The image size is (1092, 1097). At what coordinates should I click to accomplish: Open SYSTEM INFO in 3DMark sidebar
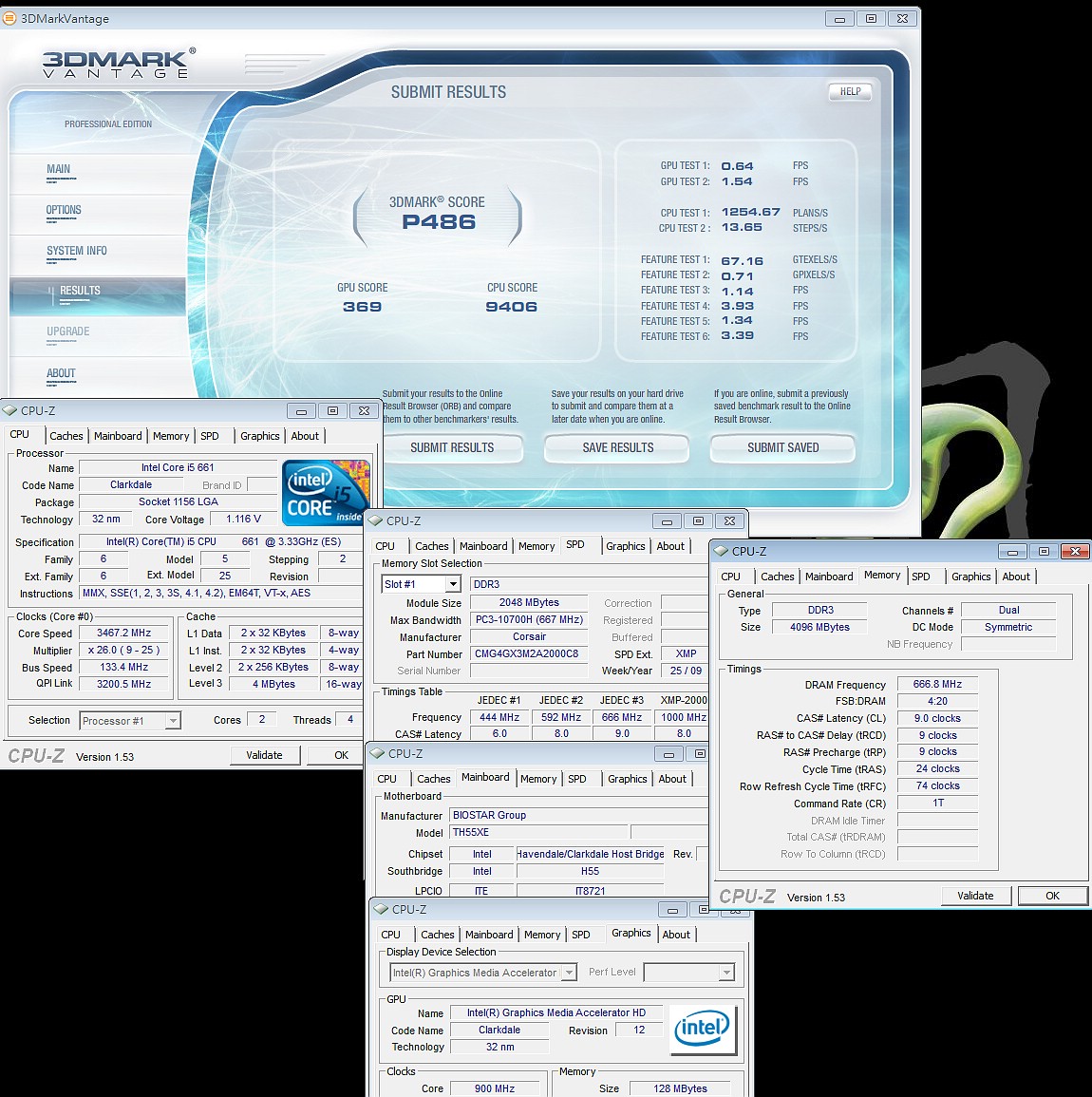(77, 251)
